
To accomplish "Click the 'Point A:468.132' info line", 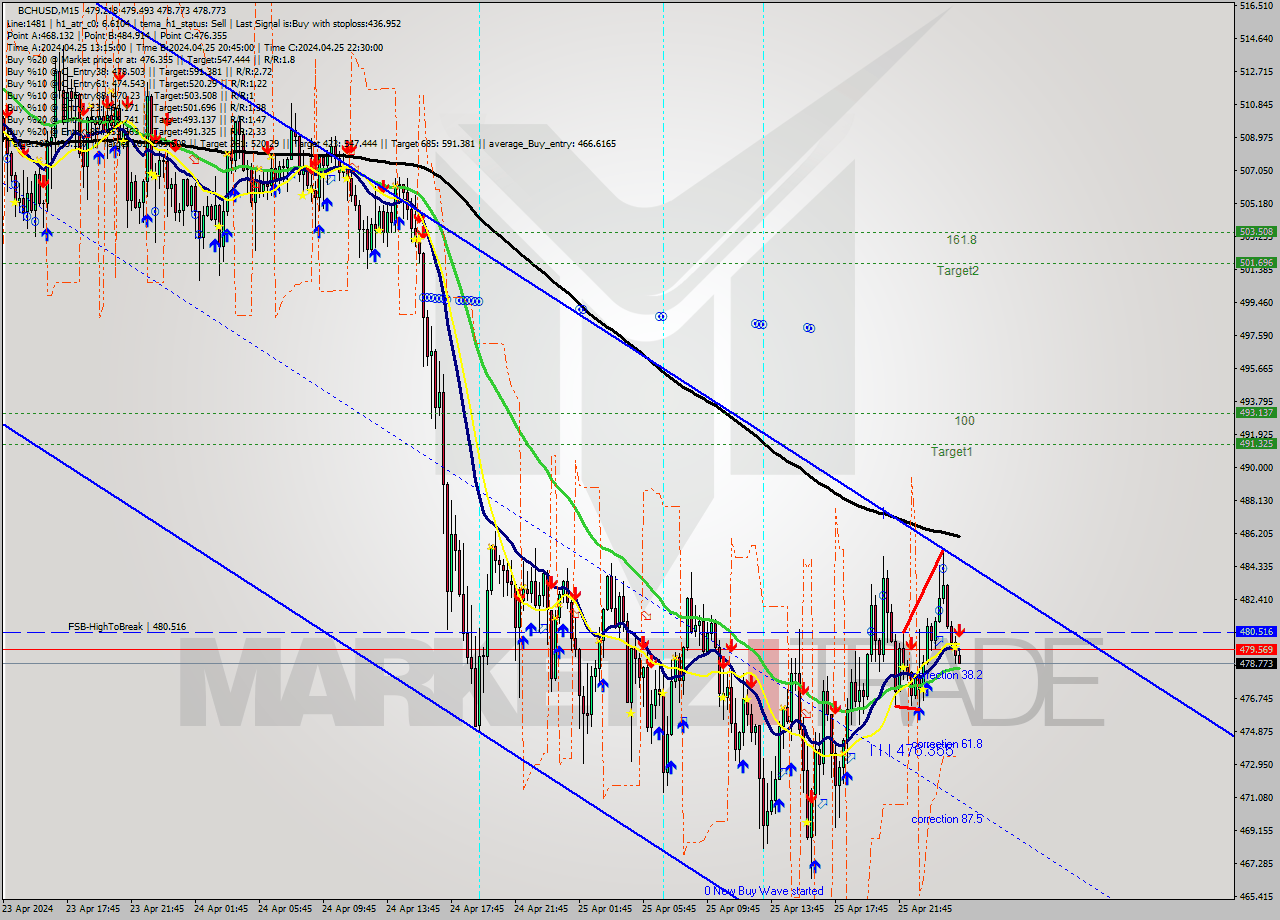I will 39,35.
